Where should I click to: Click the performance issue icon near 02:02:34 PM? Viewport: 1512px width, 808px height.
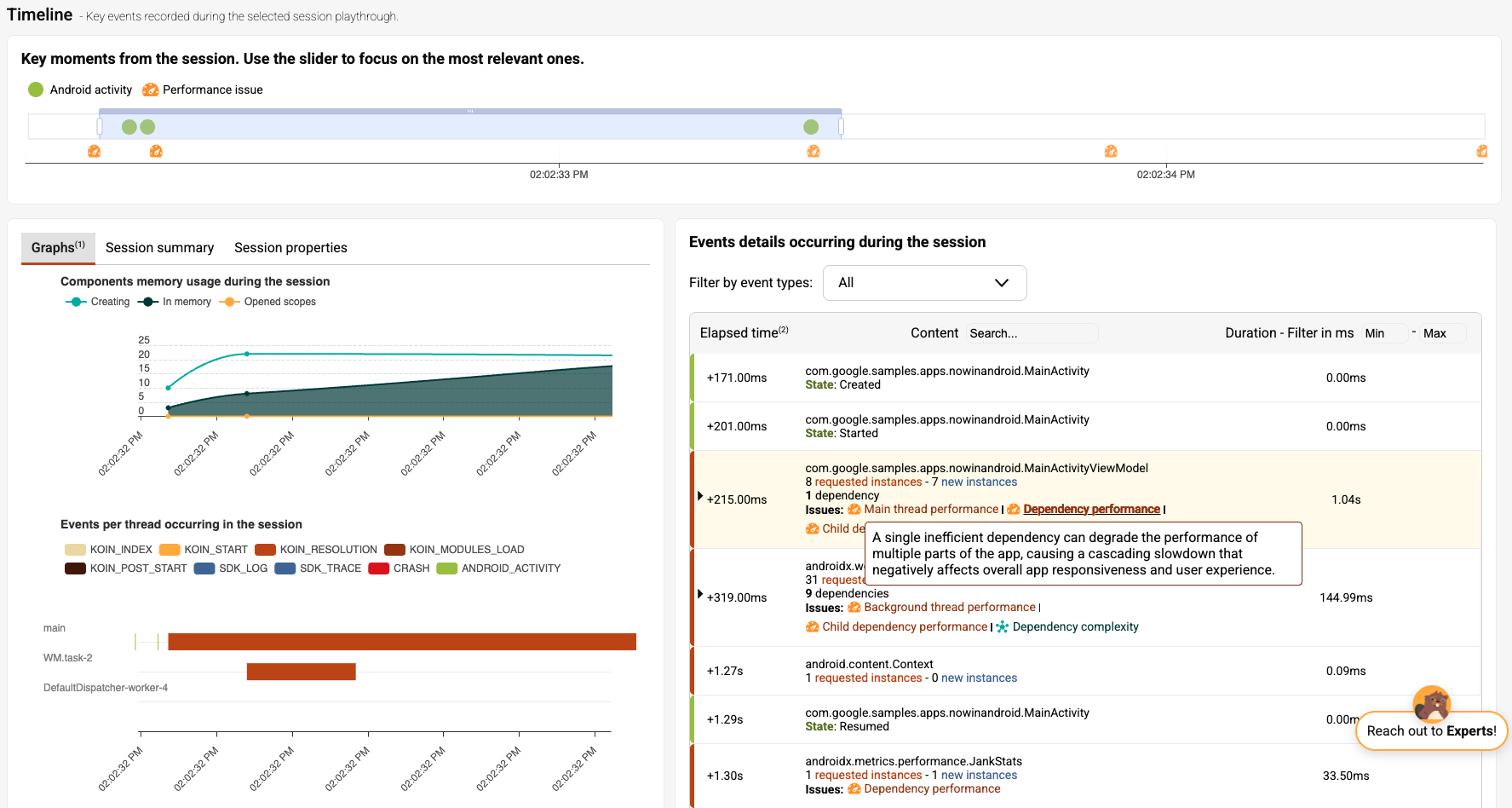pyautogui.click(x=1111, y=152)
